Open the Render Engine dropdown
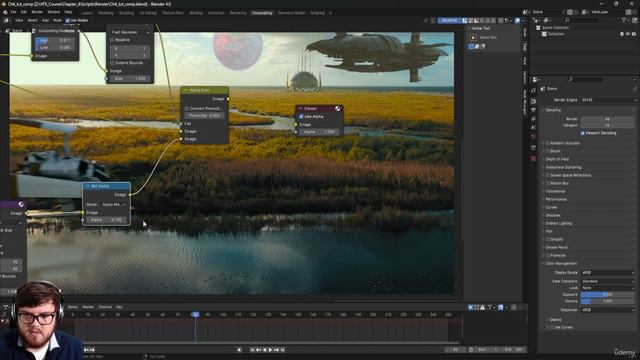The image size is (640, 360). (608, 100)
